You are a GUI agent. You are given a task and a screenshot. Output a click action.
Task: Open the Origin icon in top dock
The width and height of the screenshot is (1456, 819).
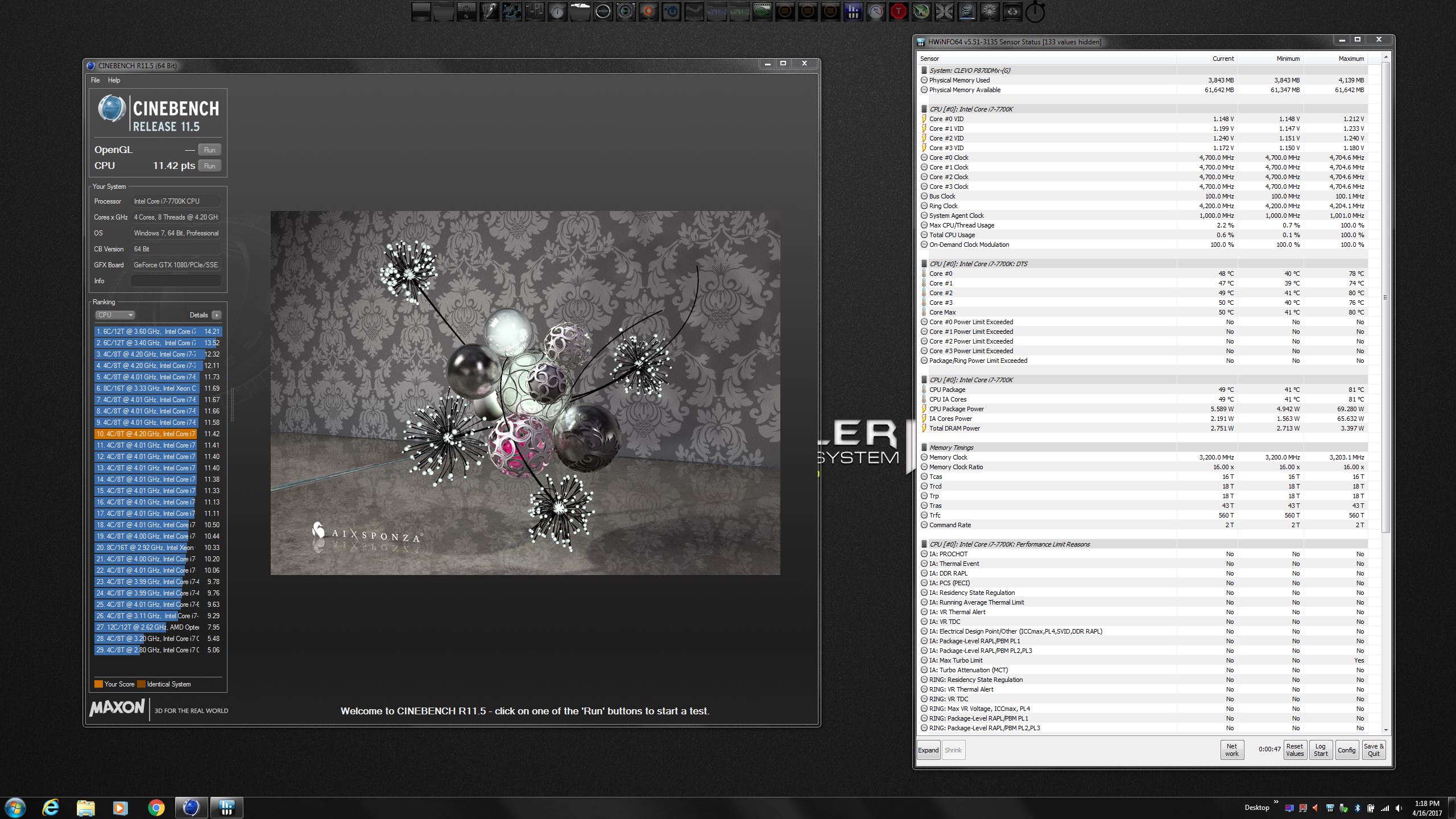648,11
